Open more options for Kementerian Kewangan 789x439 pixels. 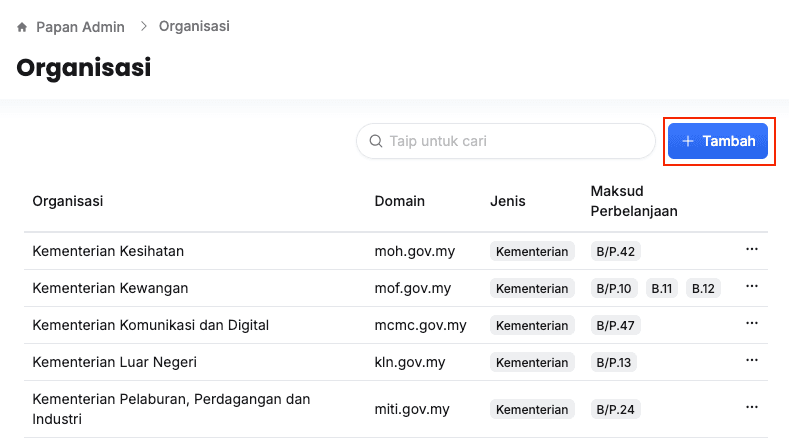(752, 287)
